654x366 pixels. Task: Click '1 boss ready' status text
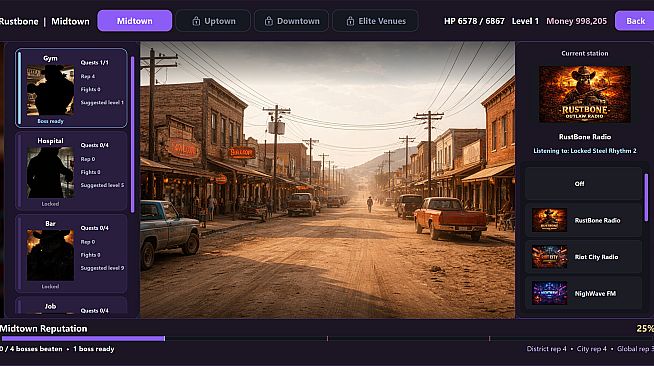(x=94, y=349)
